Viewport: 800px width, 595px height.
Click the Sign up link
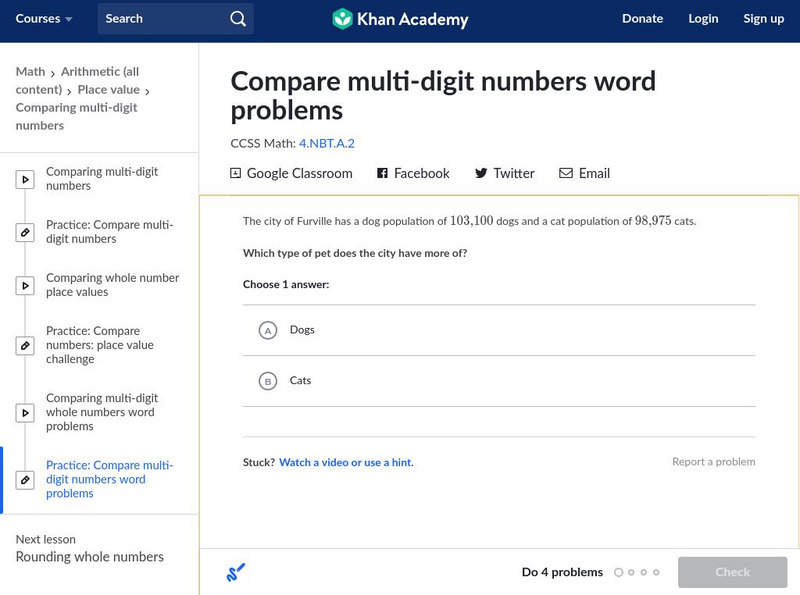[x=763, y=19]
